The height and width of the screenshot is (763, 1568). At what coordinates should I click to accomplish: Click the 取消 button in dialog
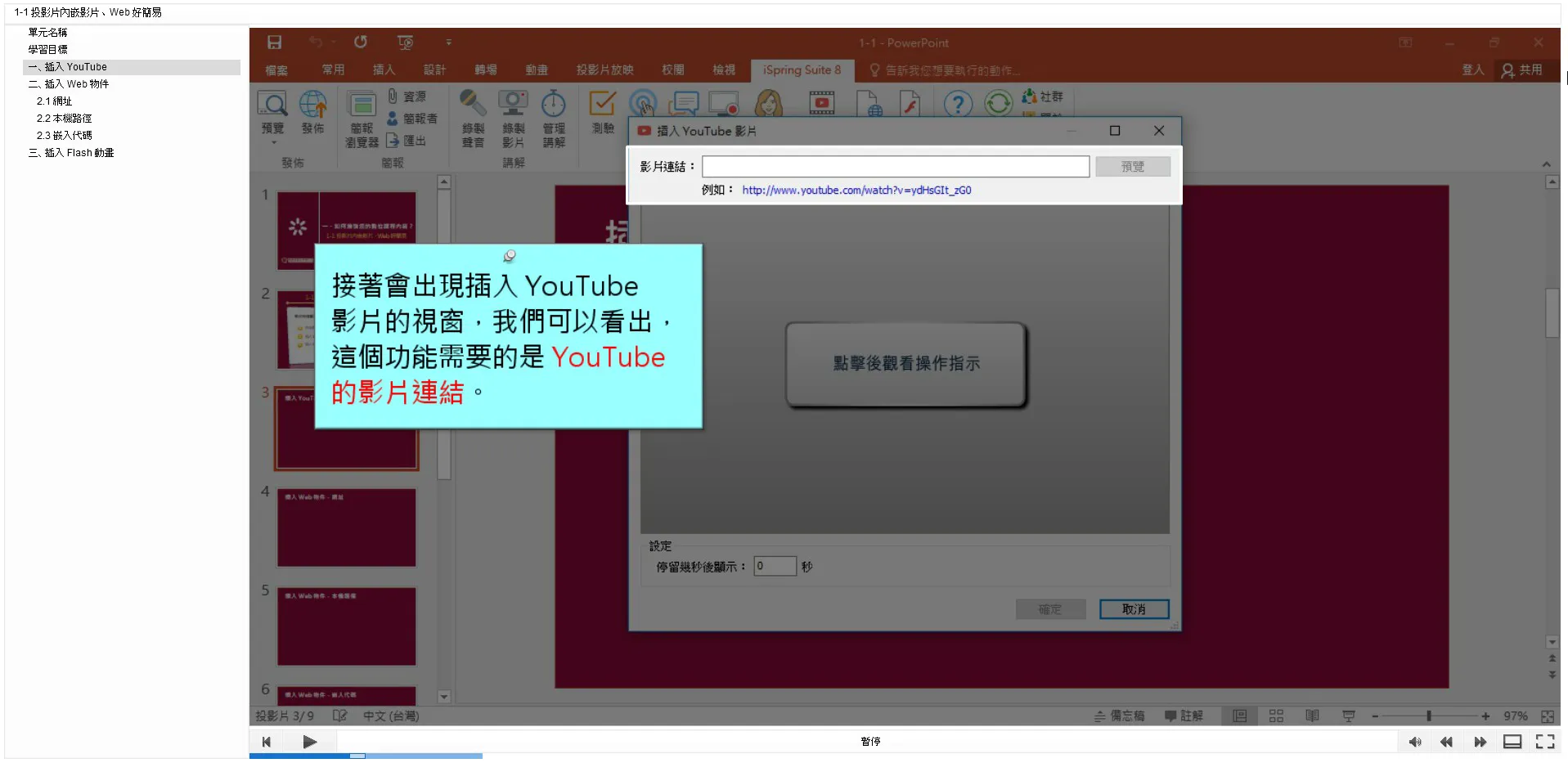(1133, 609)
